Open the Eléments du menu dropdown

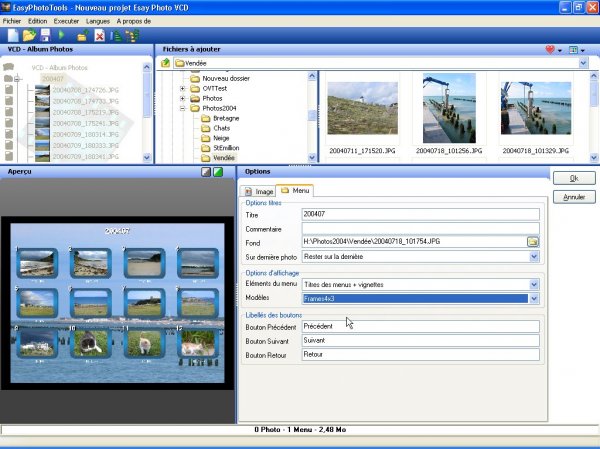(x=533, y=284)
